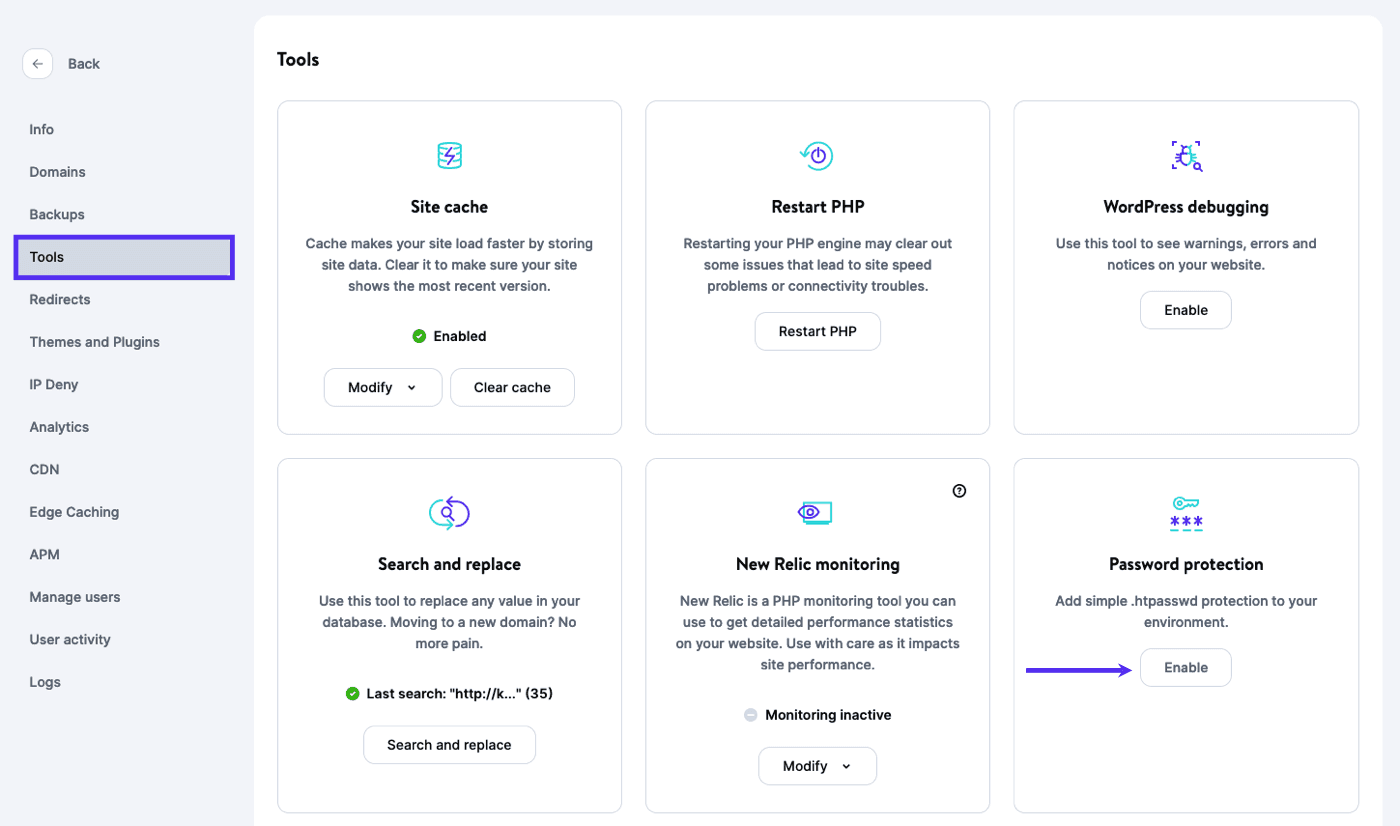Go to Backups in the sidebar
Viewport: 1400px width, 826px height.
click(x=57, y=214)
